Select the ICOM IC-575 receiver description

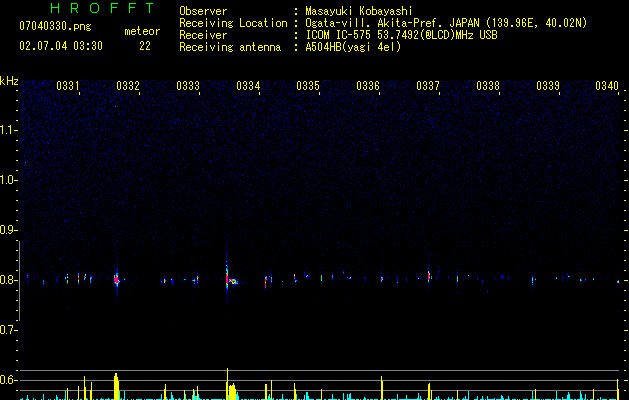coord(402,35)
